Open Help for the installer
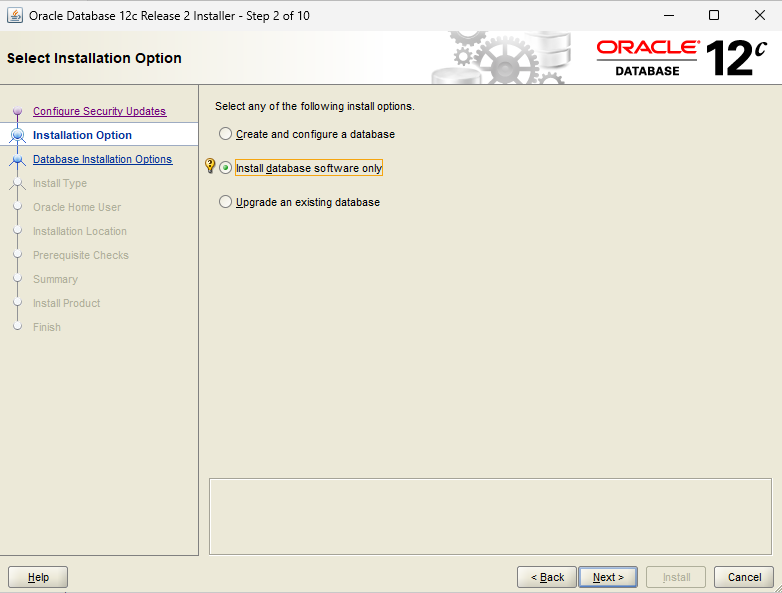 (38, 577)
